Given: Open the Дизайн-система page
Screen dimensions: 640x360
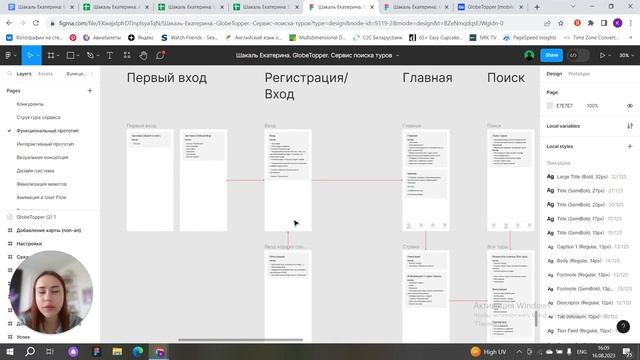Looking at the screenshot, I should [35, 171].
